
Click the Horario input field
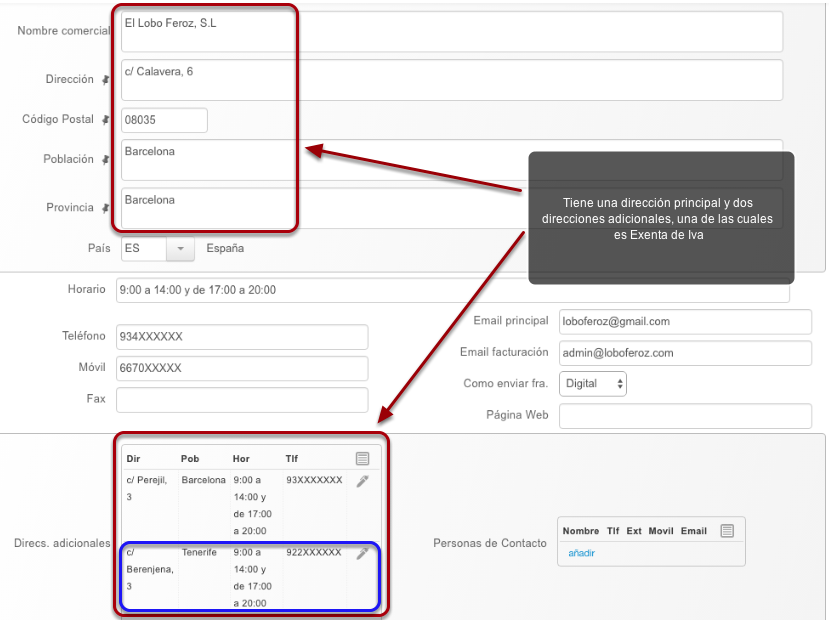click(453, 290)
